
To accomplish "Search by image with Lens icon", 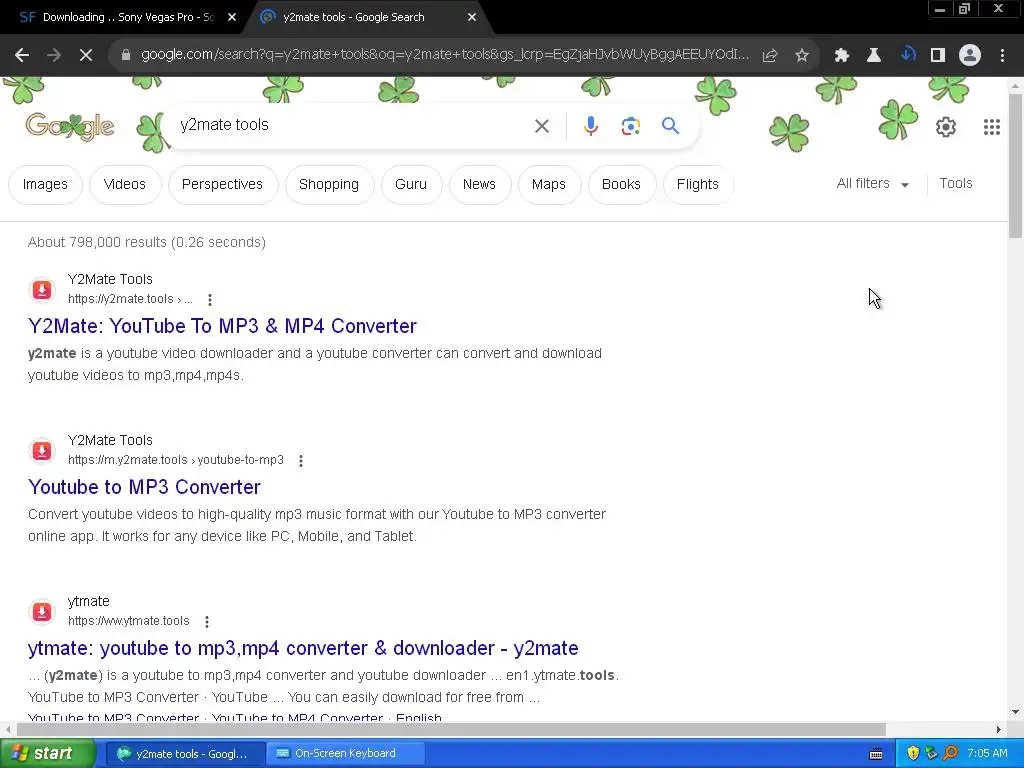I will (x=630, y=126).
